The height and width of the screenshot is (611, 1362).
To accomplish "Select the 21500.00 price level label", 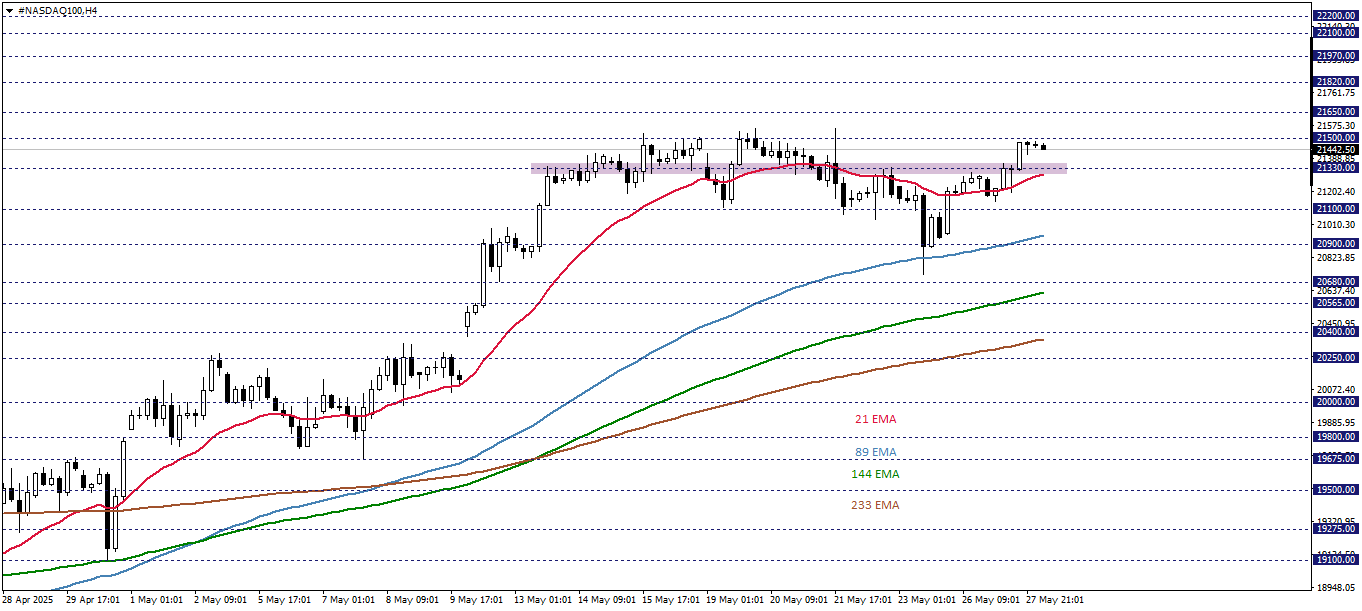I will [1336, 138].
